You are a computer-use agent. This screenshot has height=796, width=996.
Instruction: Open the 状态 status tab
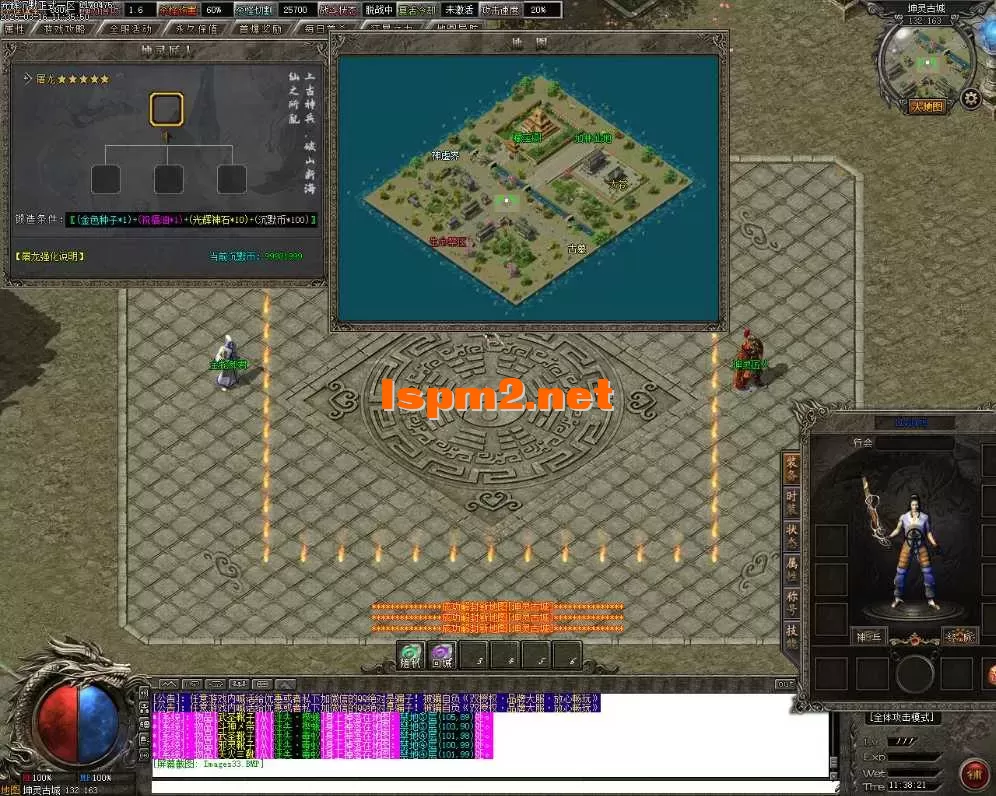pyautogui.click(x=791, y=536)
